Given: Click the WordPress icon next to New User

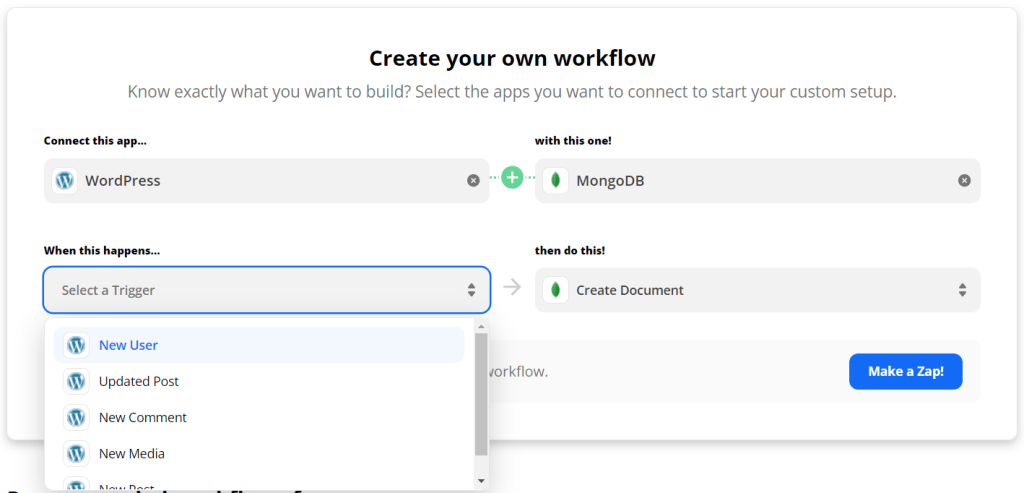Looking at the screenshot, I should pyautogui.click(x=76, y=345).
